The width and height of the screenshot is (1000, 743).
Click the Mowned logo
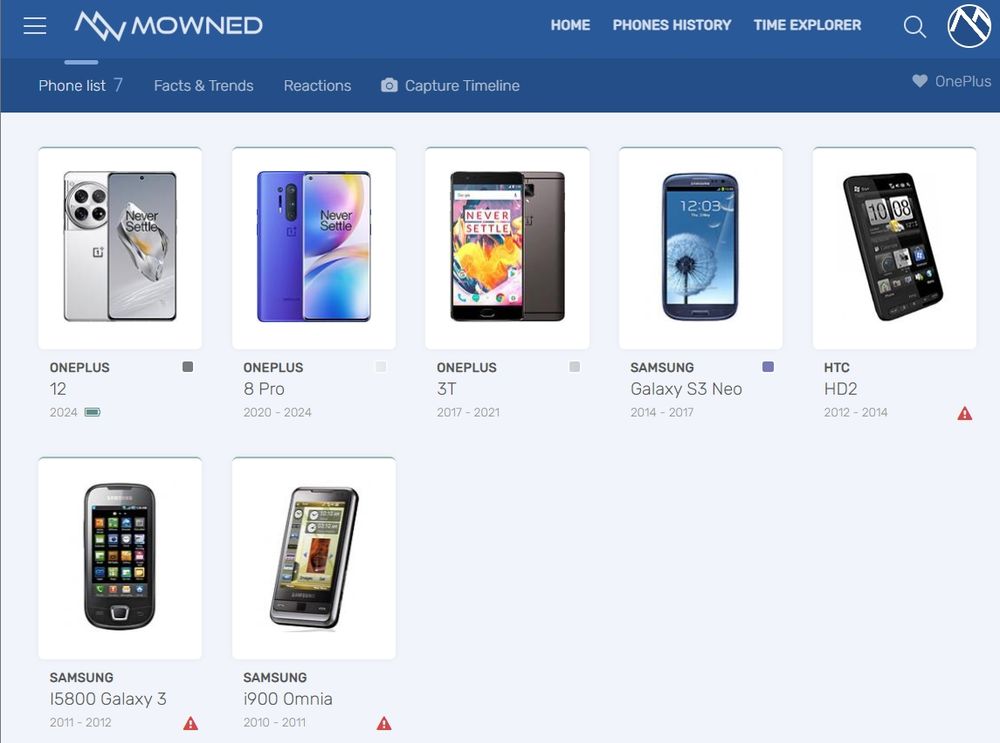pyautogui.click(x=168, y=26)
